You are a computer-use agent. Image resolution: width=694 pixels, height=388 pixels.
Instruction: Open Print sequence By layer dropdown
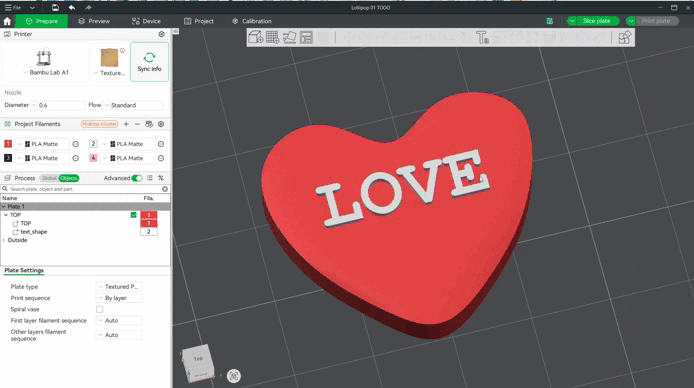click(119, 298)
